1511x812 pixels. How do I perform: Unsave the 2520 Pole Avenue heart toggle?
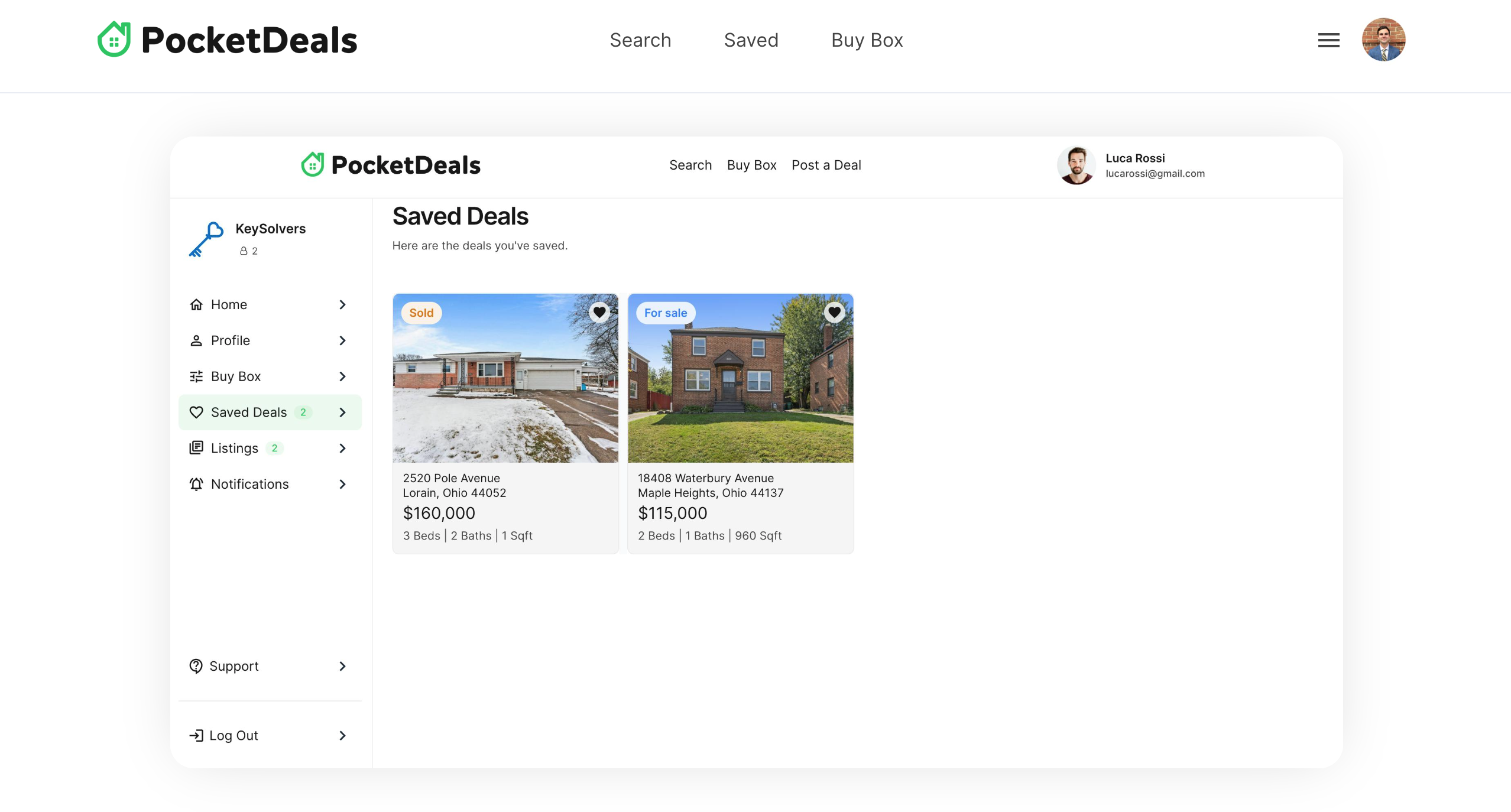(x=599, y=312)
